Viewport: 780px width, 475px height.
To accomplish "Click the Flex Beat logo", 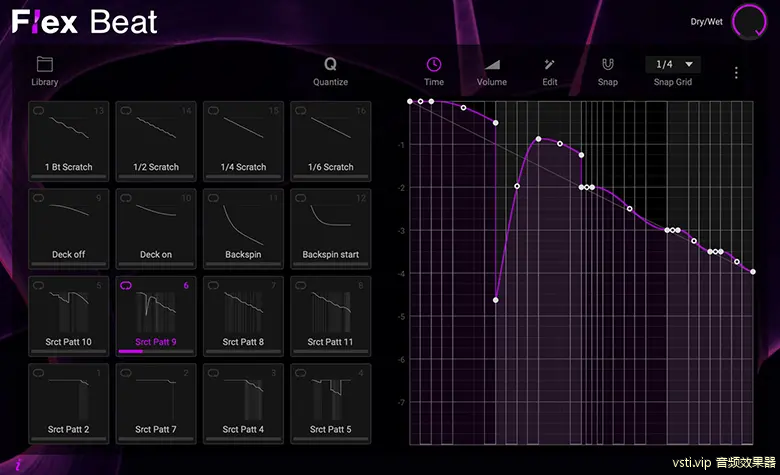I will point(84,22).
